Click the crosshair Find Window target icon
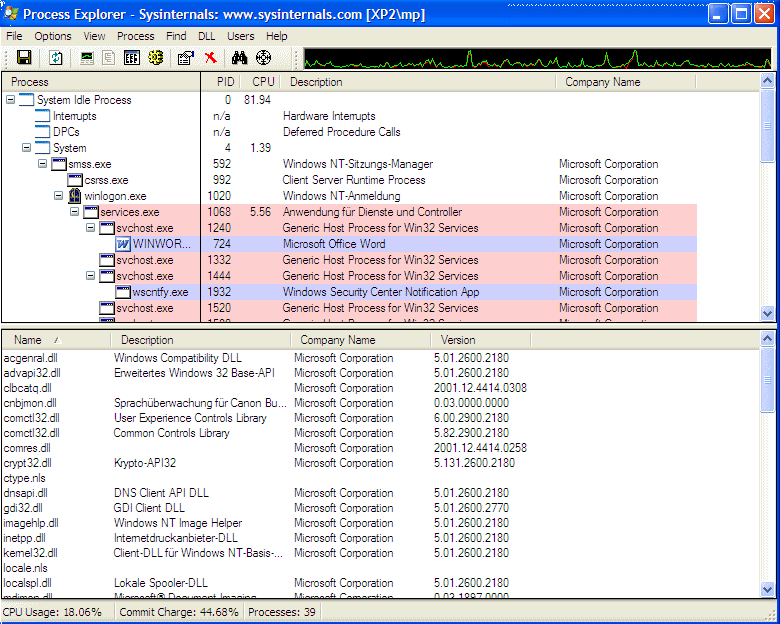The width and height of the screenshot is (780, 624). (264, 58)
